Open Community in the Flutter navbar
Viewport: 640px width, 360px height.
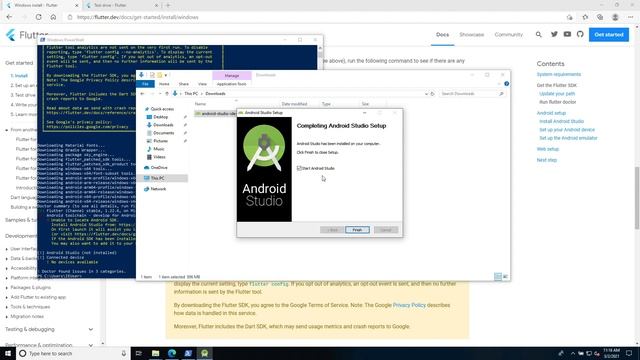[x=509, y=35]
